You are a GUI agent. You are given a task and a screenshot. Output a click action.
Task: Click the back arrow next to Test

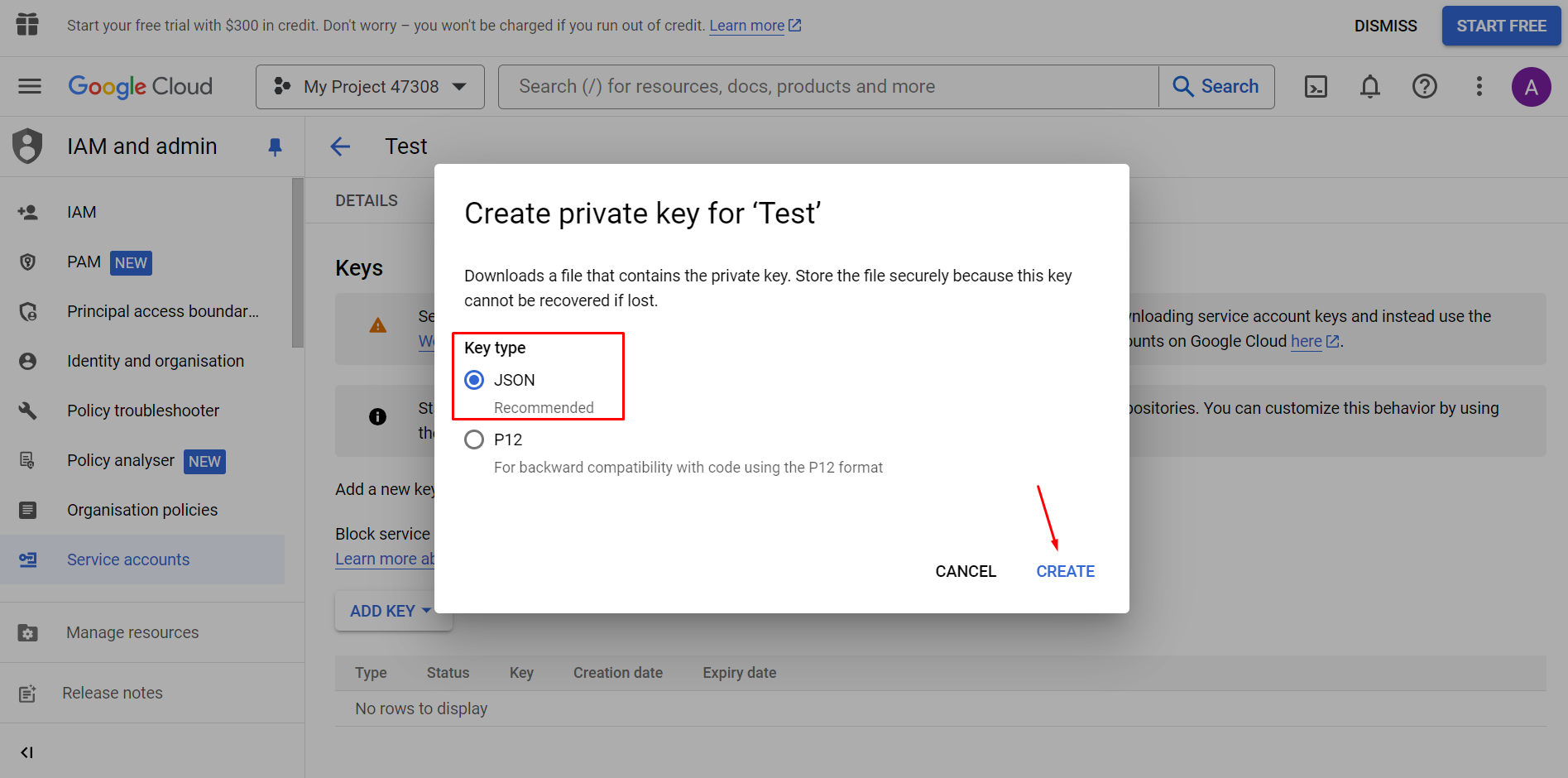(340, 146)
